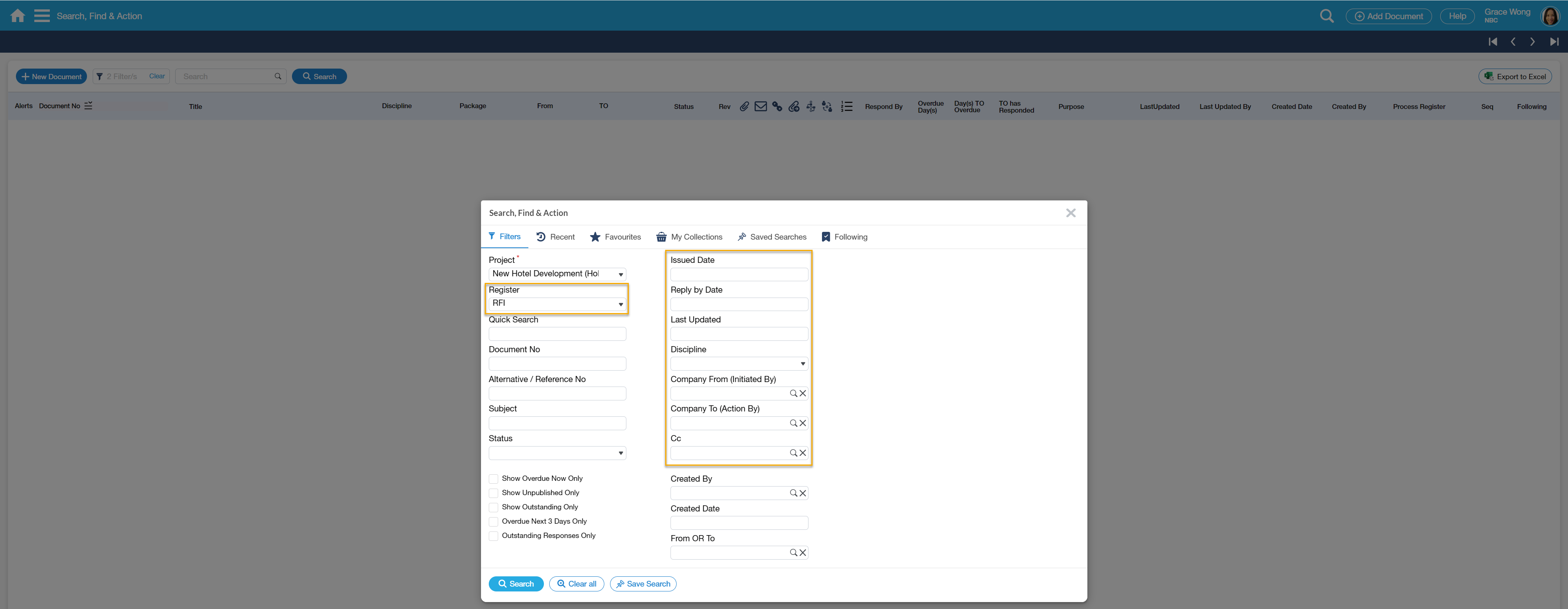The width and height of the screenshot is (1568, 609).
Task: Click the home icon in header
Action: pos(18,16)
